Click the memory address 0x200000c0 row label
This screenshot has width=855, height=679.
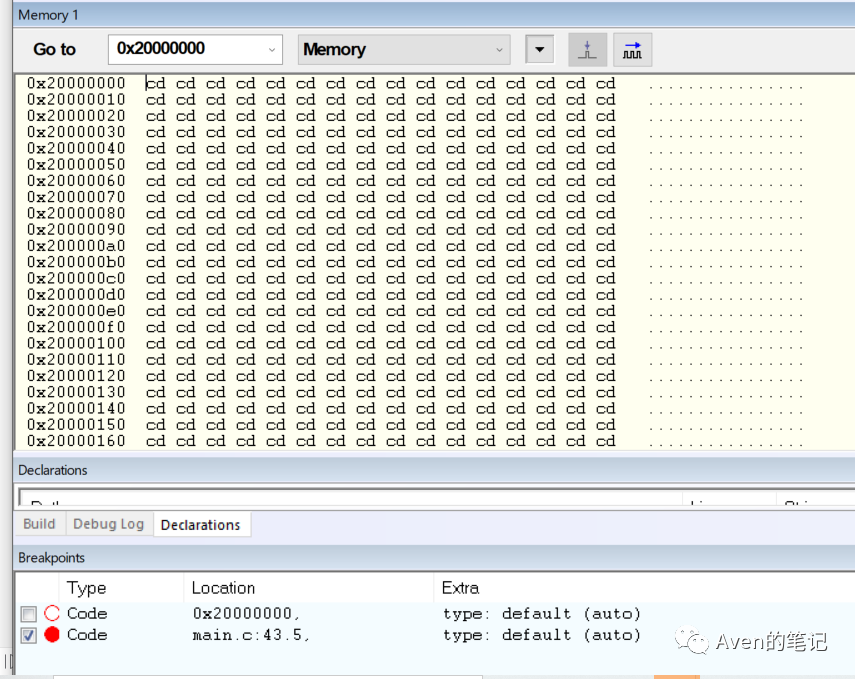[76, 279]
